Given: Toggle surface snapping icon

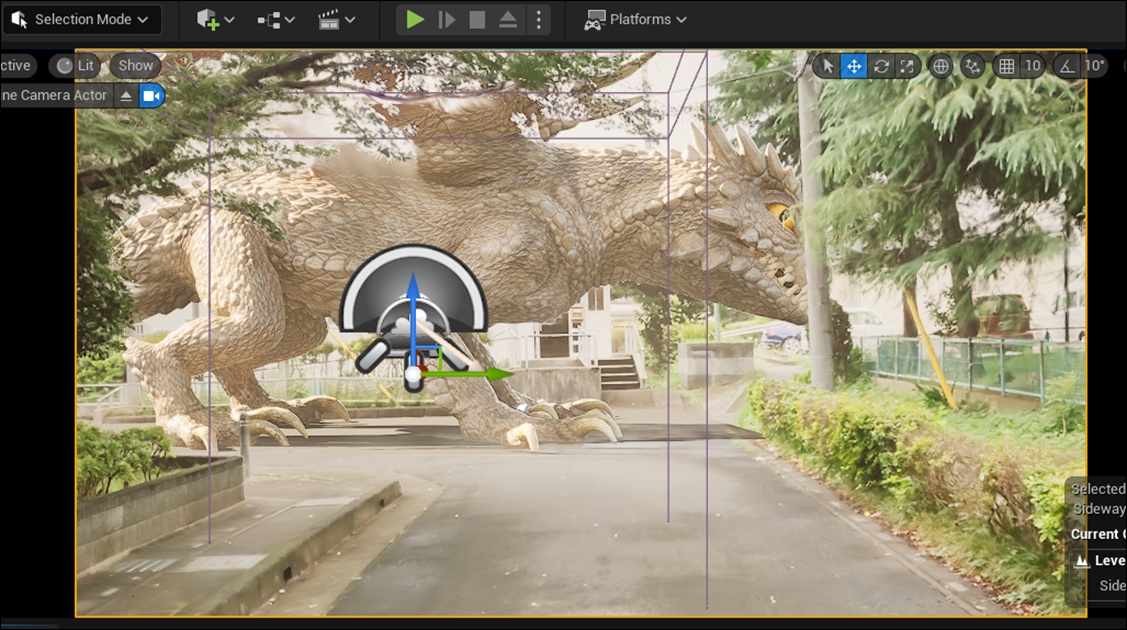Looking at the screenshot, I should [972, 66].
